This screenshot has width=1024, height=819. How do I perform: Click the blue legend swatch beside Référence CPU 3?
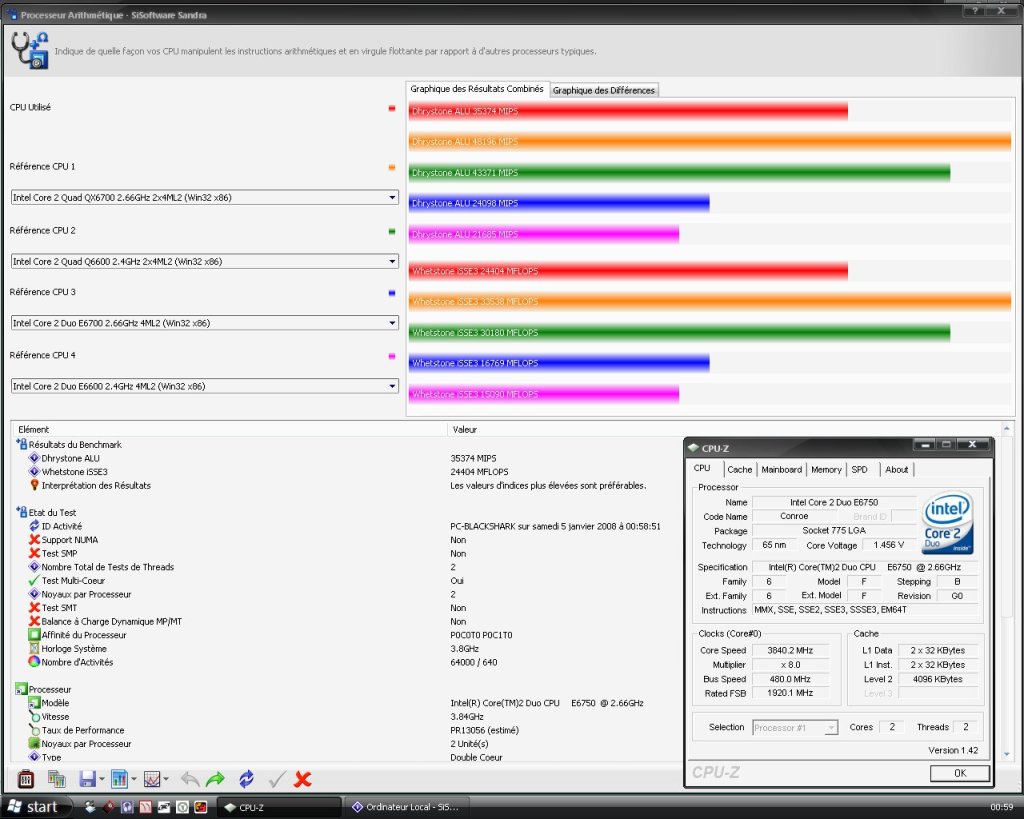click(x=392, y=293)
